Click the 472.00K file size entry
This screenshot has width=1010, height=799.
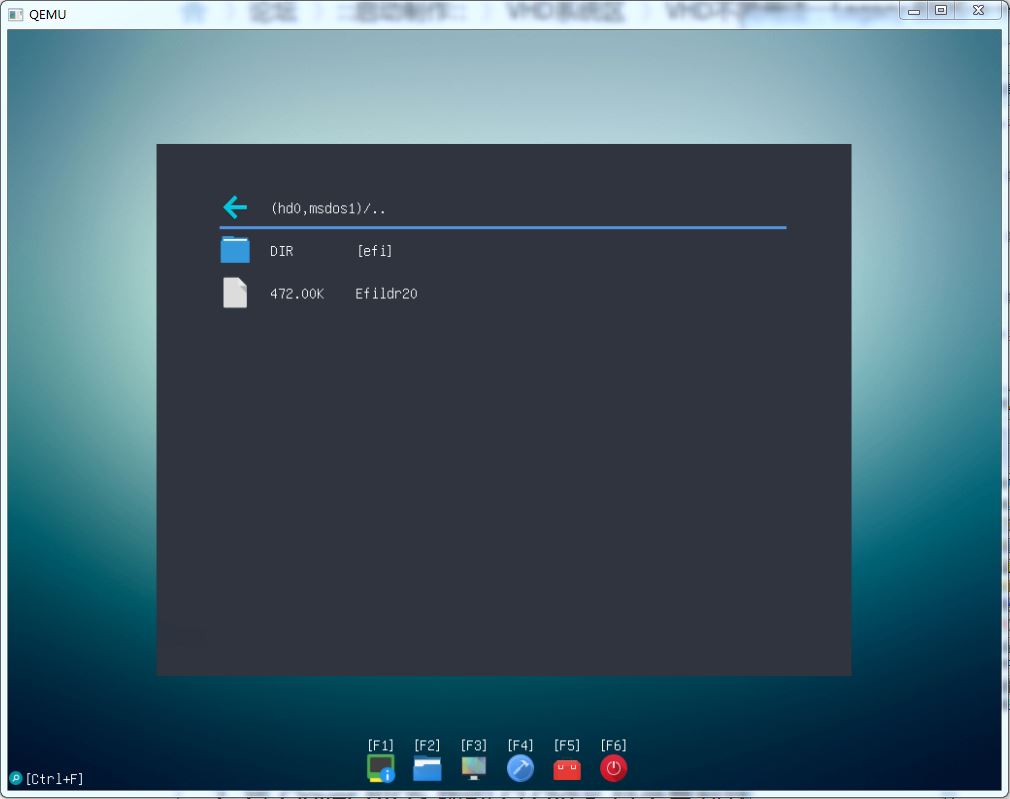pyautogui.click(x=297, y=294)
